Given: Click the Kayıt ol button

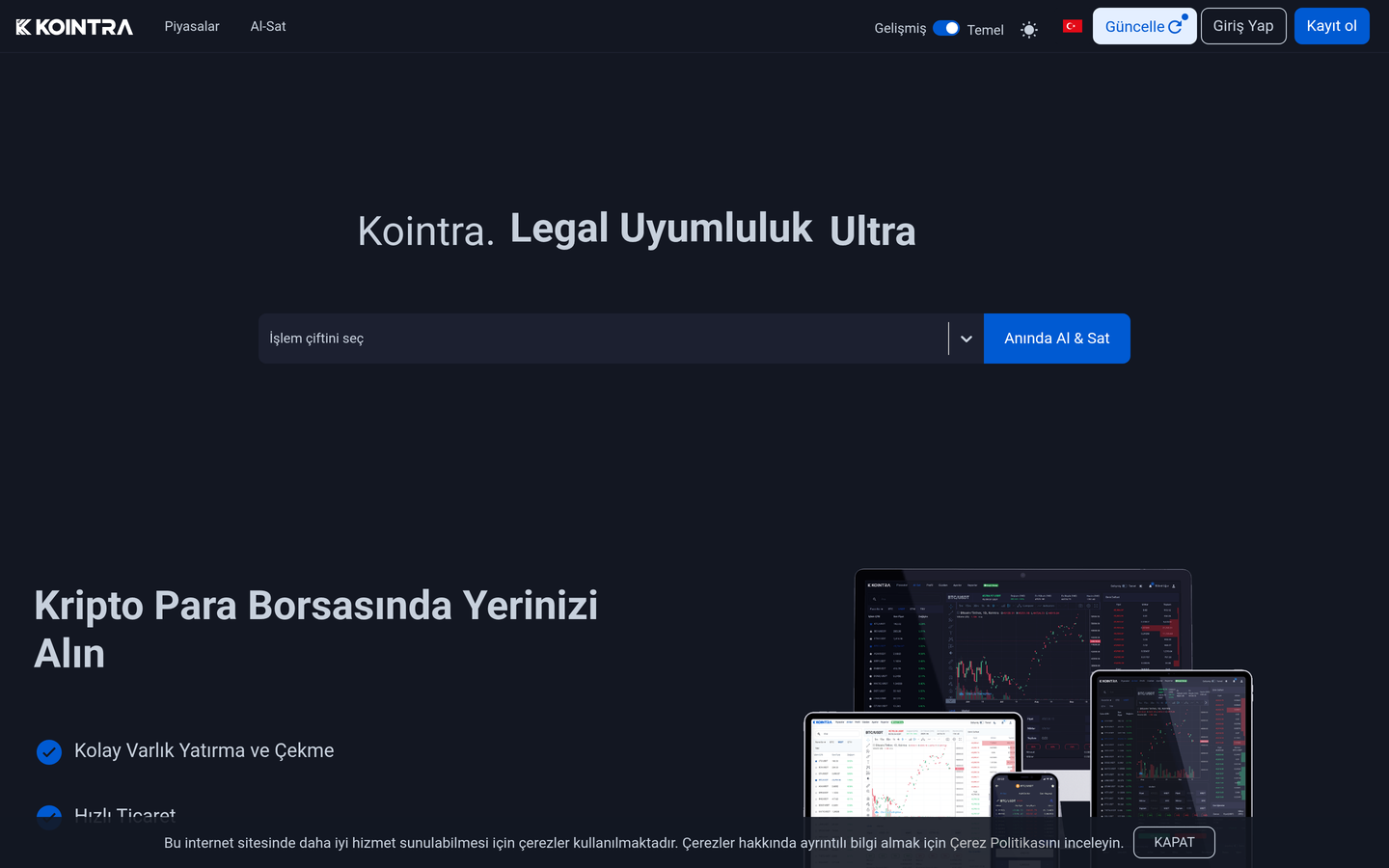Looking at the screenshot, I should click(1331, 26).
